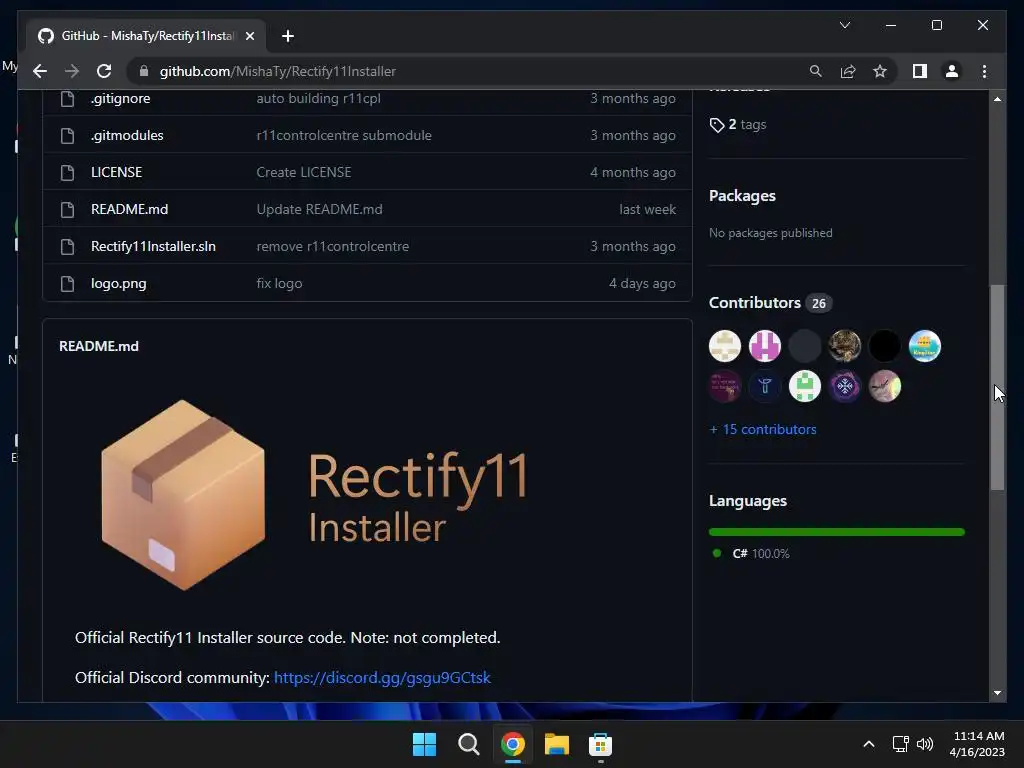Open Windows taskbar Search

[468, 744]
